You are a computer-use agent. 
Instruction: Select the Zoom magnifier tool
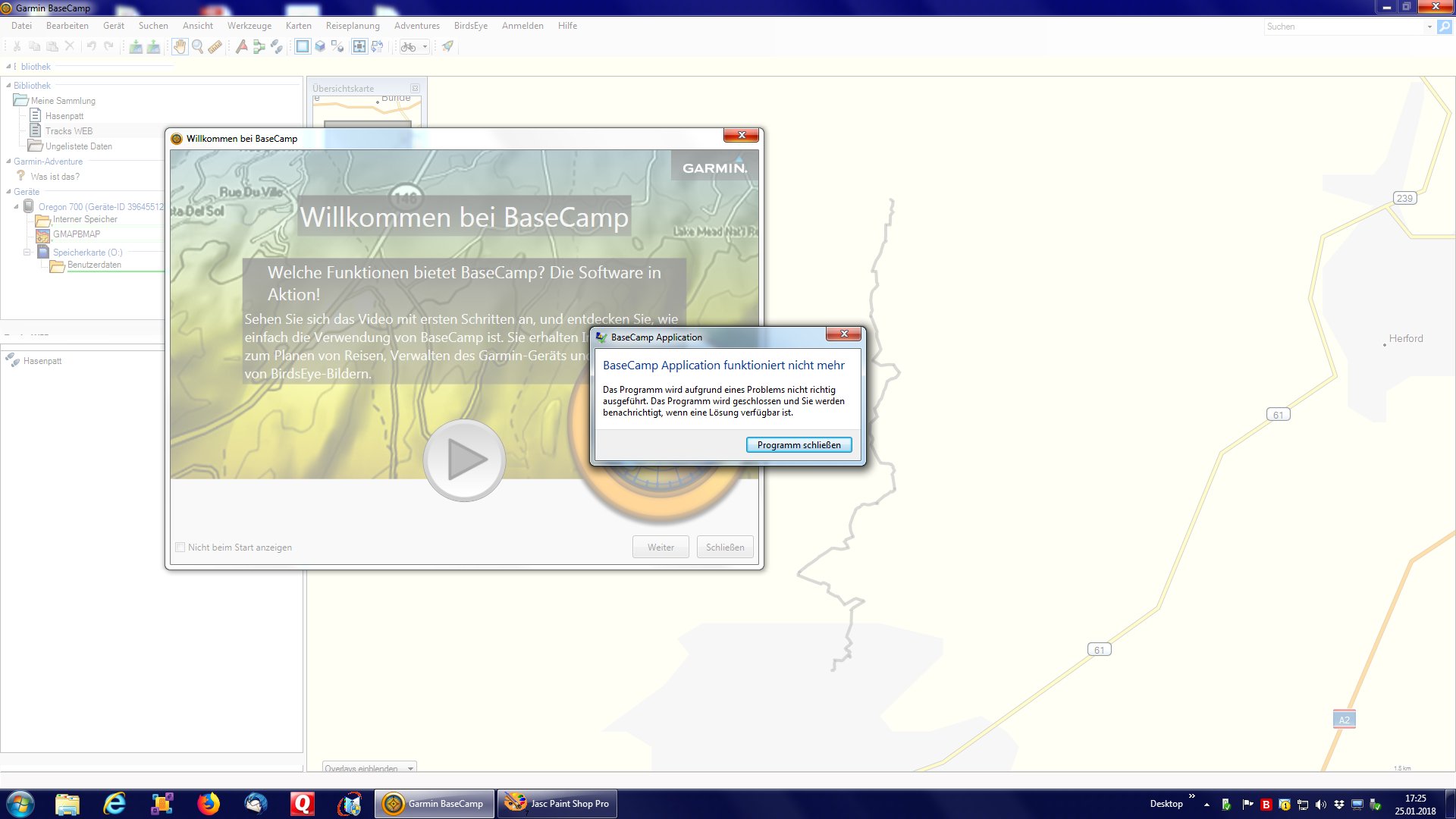[x=197, y=47]
